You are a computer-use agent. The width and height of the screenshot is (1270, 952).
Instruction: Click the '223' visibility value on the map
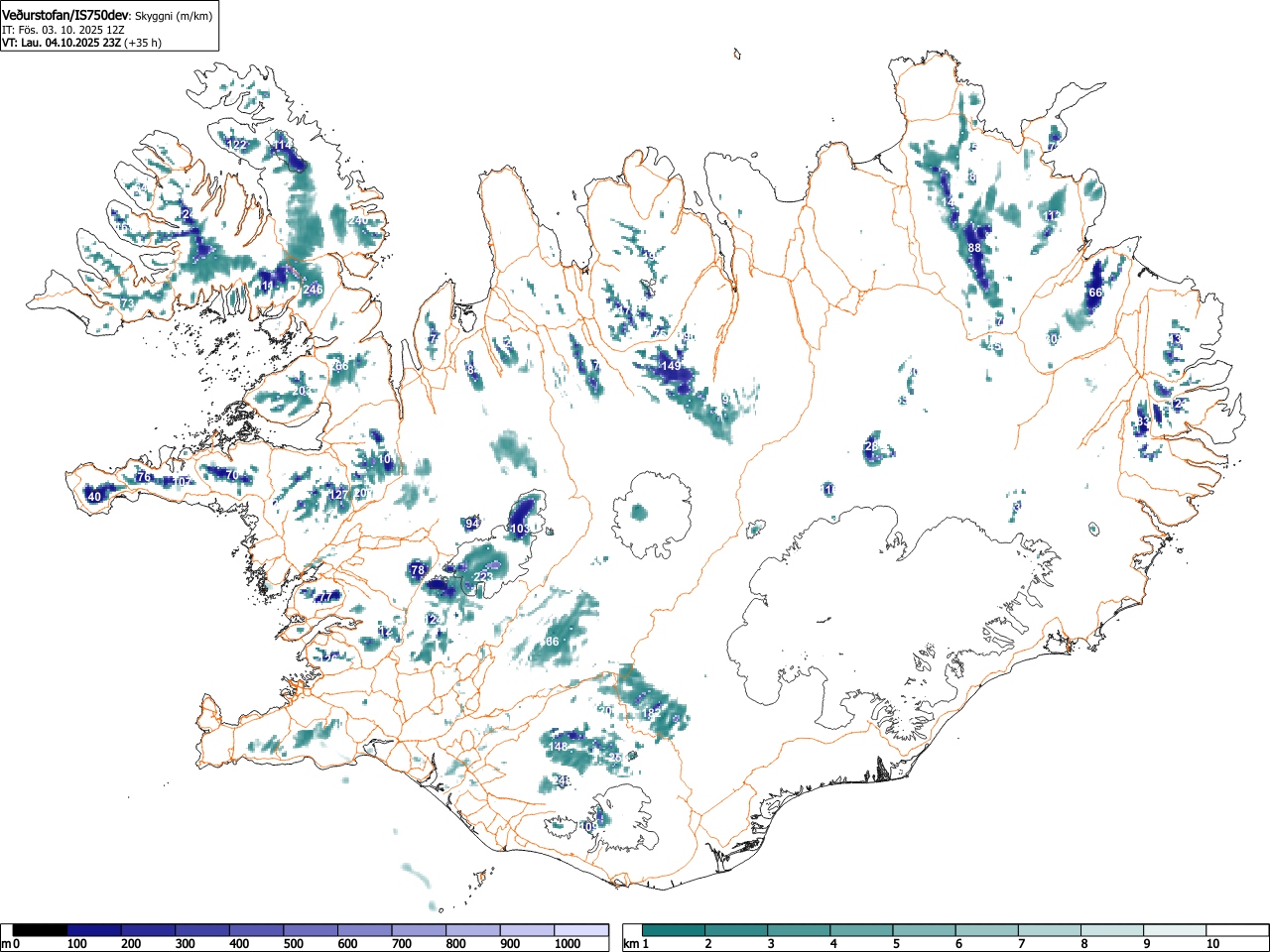(483, 577)
